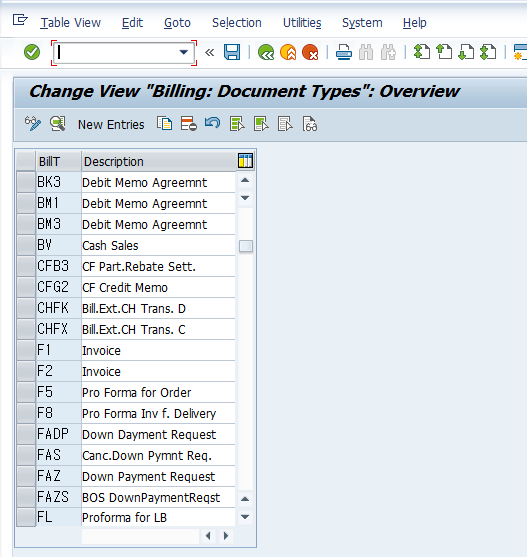Click the Undo Change arrow icon

pos(212,123)
